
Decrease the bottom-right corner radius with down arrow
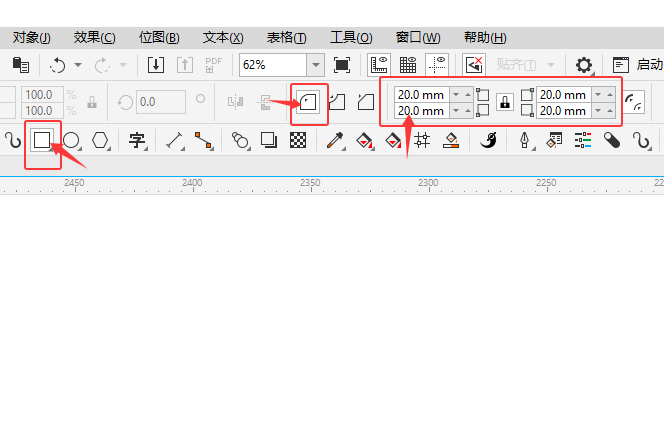598,111
